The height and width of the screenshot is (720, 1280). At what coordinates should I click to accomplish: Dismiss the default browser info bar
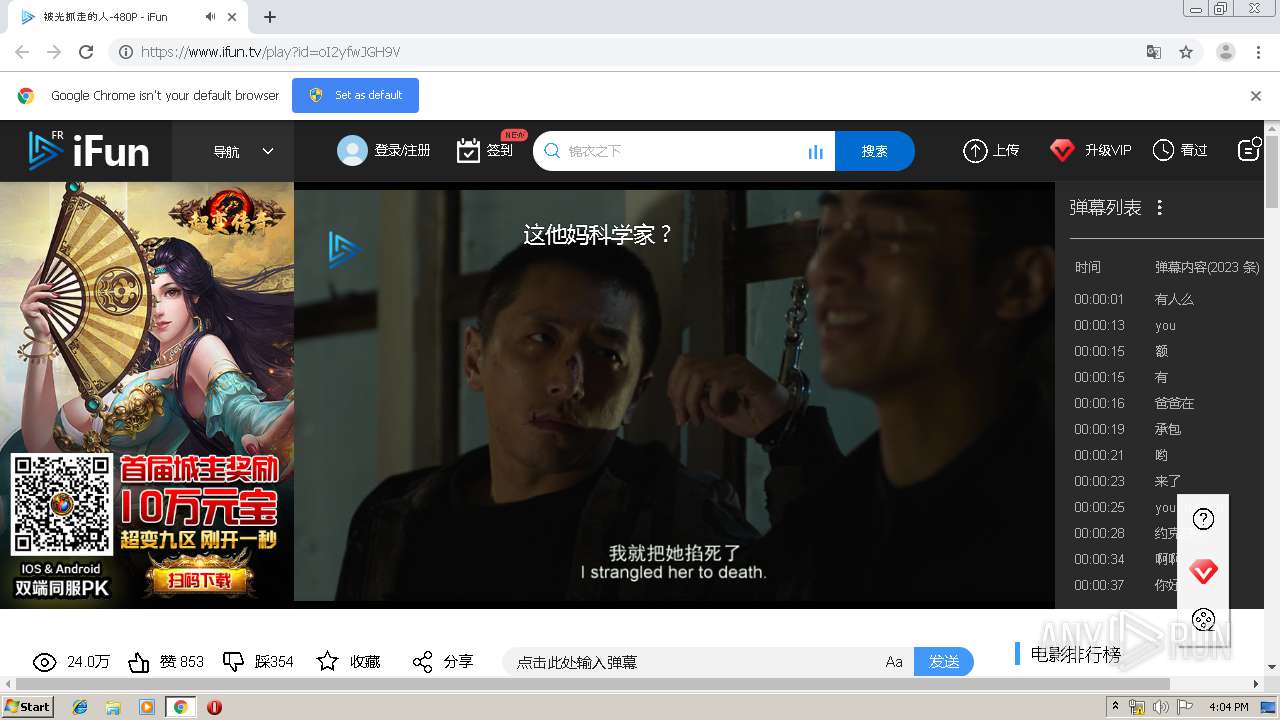(1256, 96)
